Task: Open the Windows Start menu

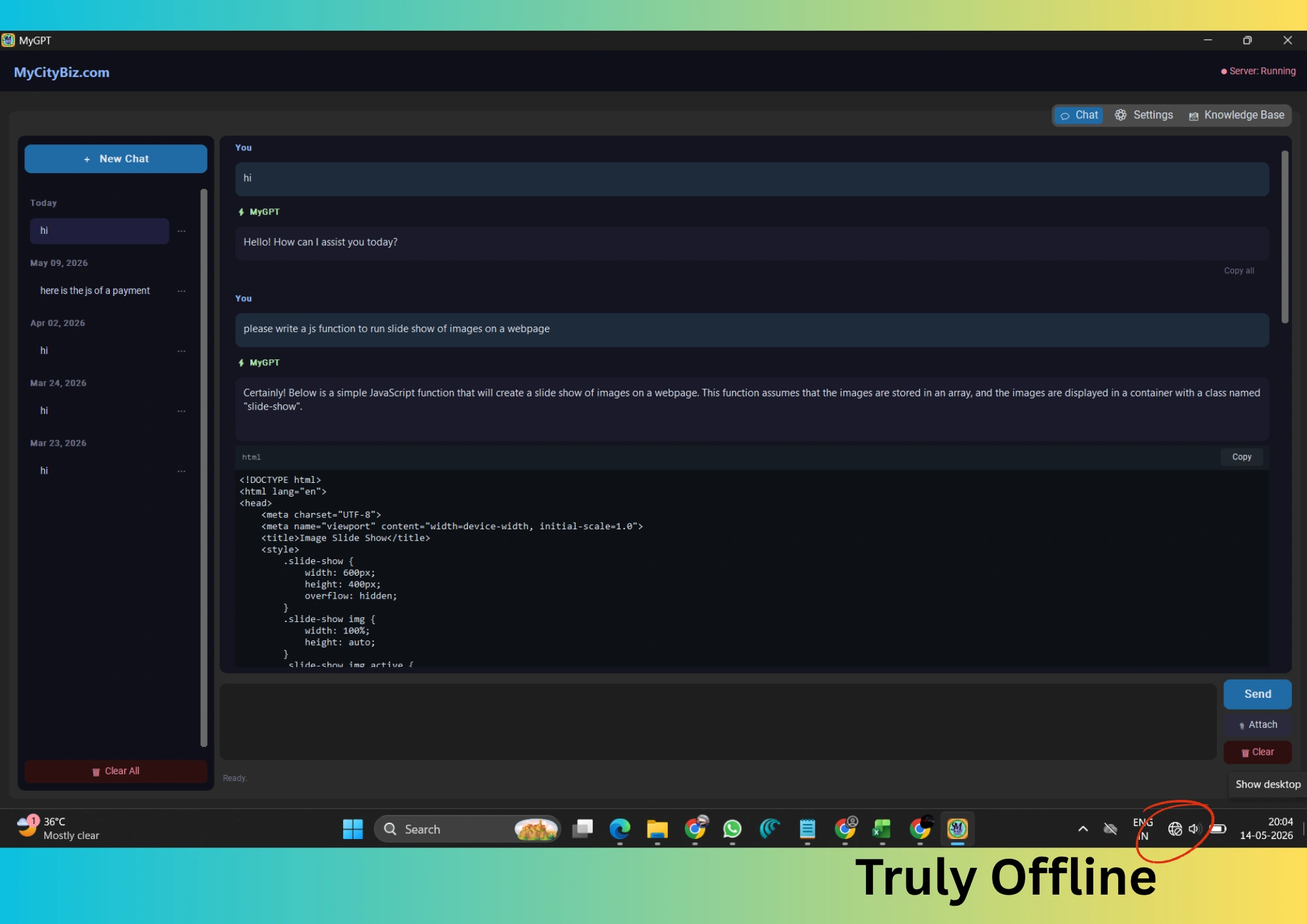Action: click(353, 829)
